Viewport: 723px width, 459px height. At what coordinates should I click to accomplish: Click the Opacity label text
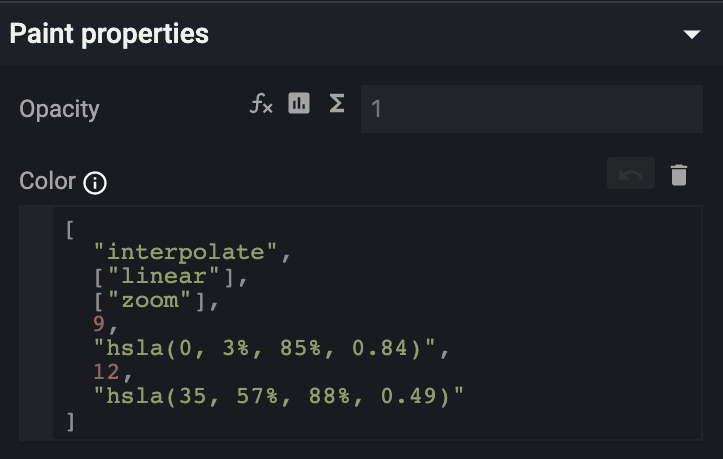click(x=59, y=109)
